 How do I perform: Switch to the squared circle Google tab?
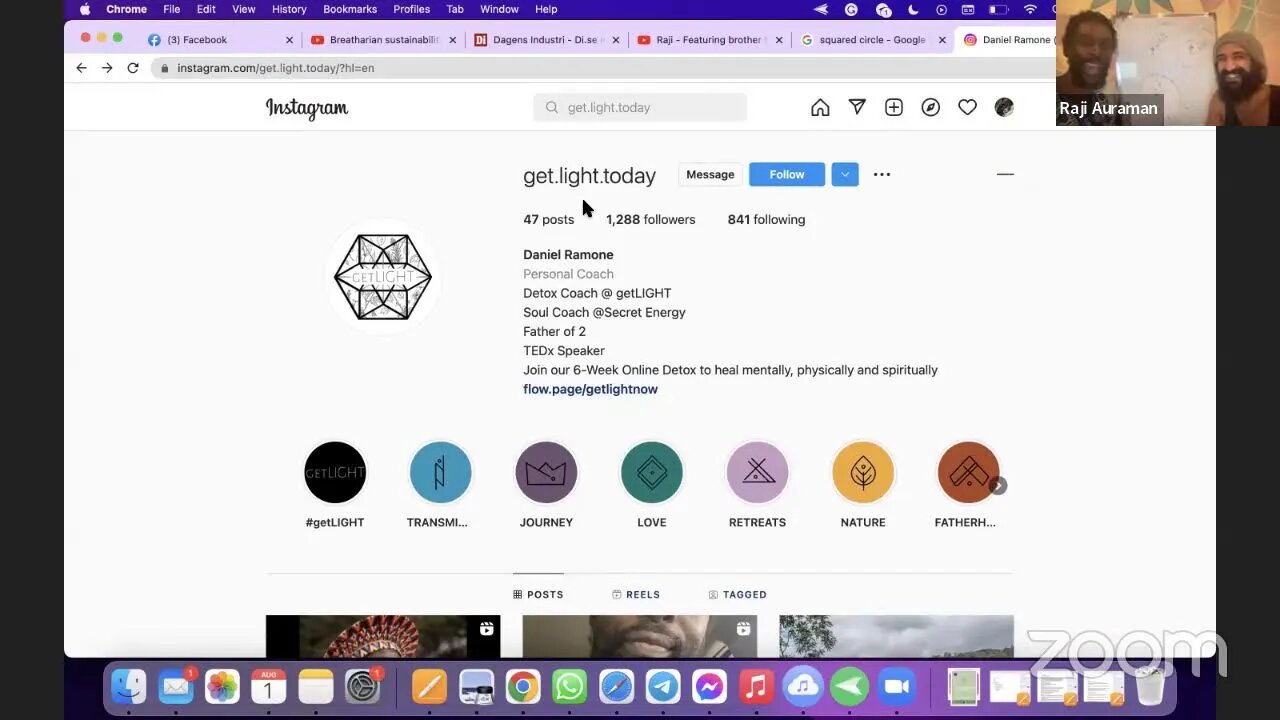(872, 40)
